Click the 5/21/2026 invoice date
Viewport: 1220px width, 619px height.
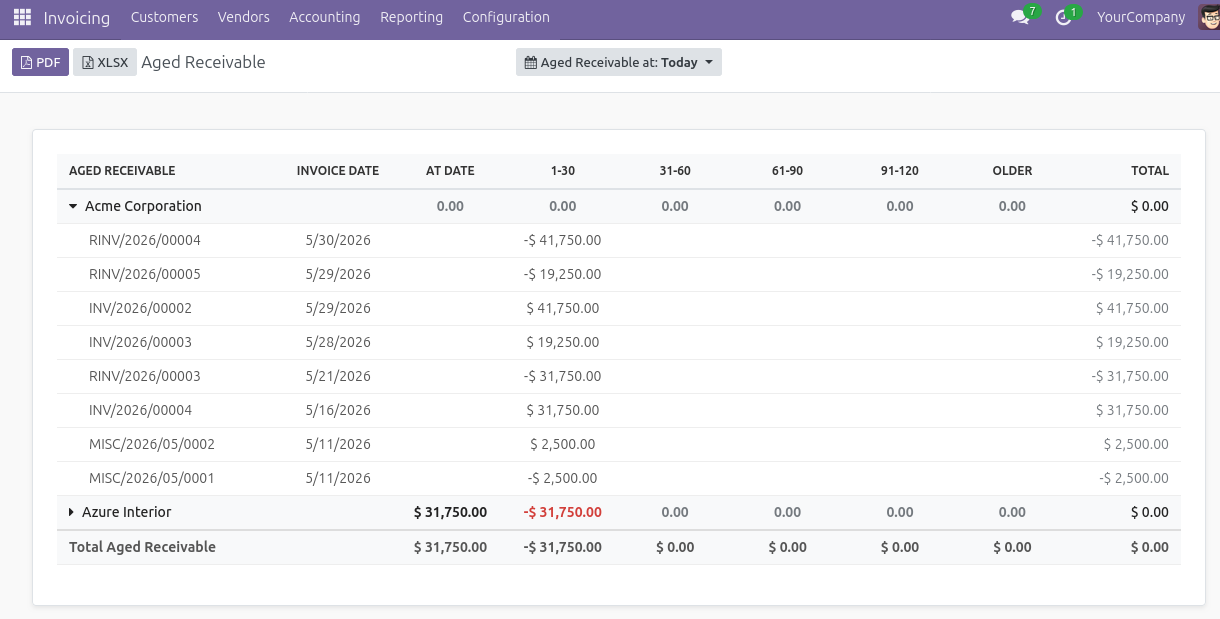tap(338, 376)
